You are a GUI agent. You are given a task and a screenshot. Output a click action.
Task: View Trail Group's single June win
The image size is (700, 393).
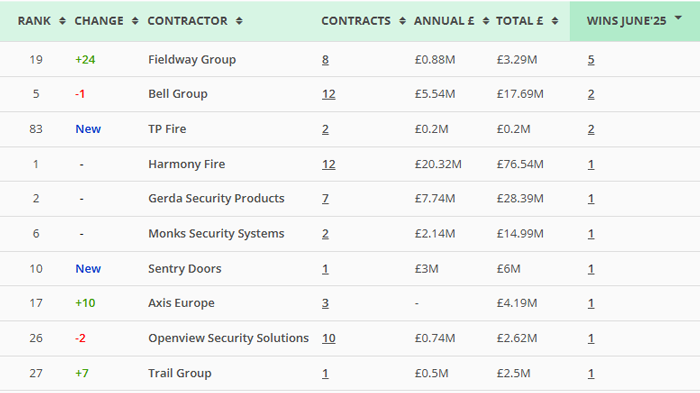(591, 373)
